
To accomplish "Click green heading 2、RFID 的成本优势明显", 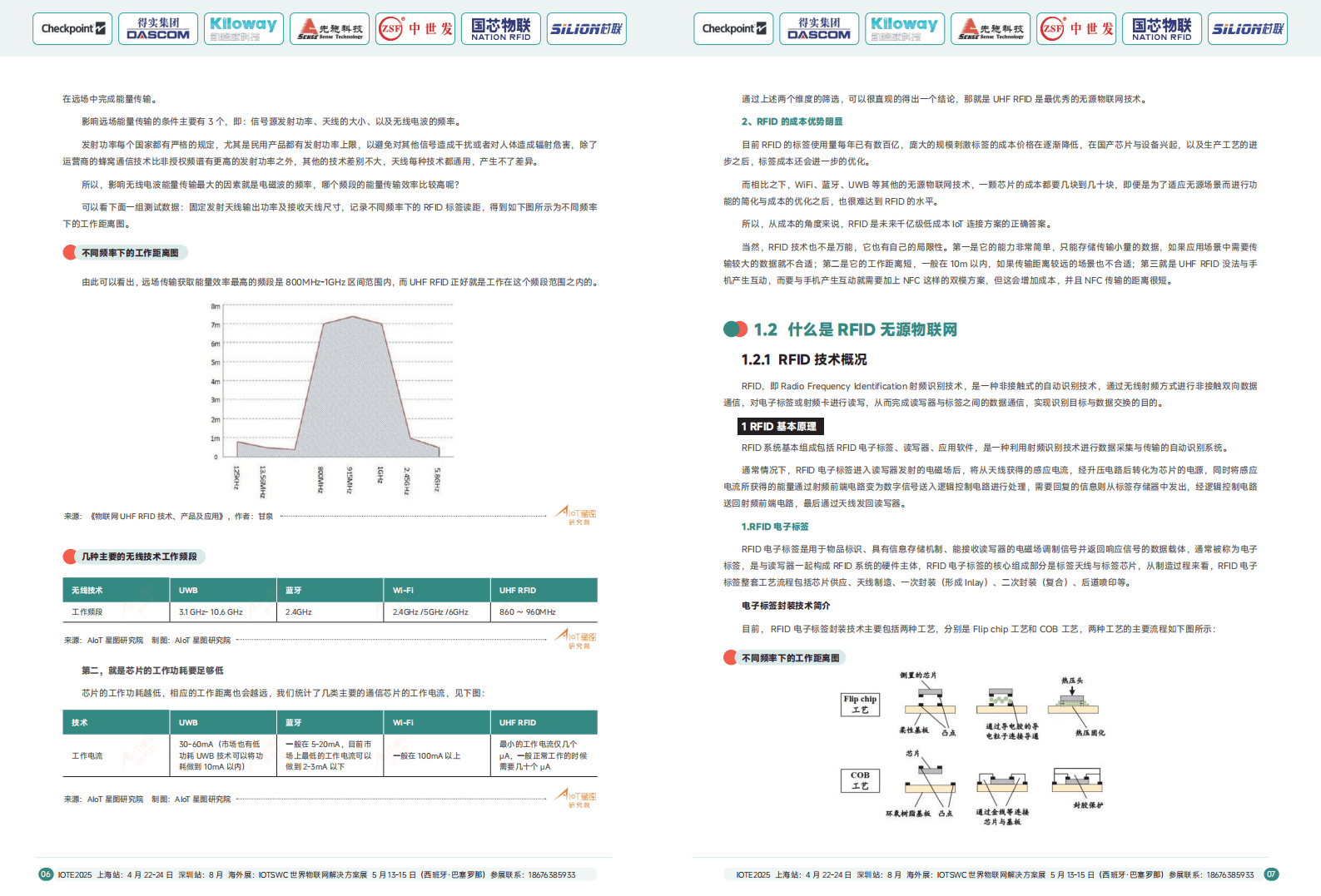I will (x=792, y=121).
